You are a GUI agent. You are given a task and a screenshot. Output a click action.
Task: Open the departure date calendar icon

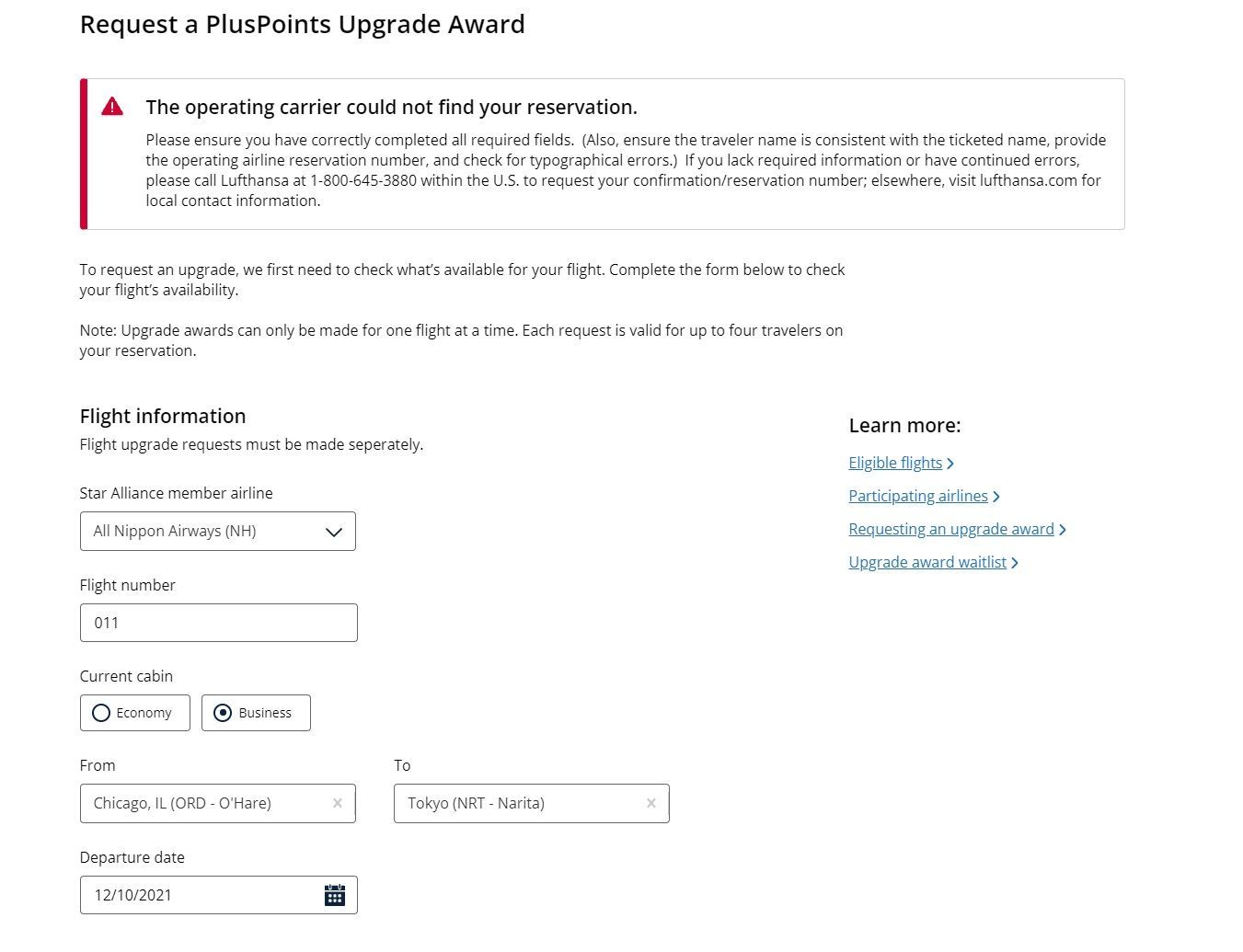point(335,895)
